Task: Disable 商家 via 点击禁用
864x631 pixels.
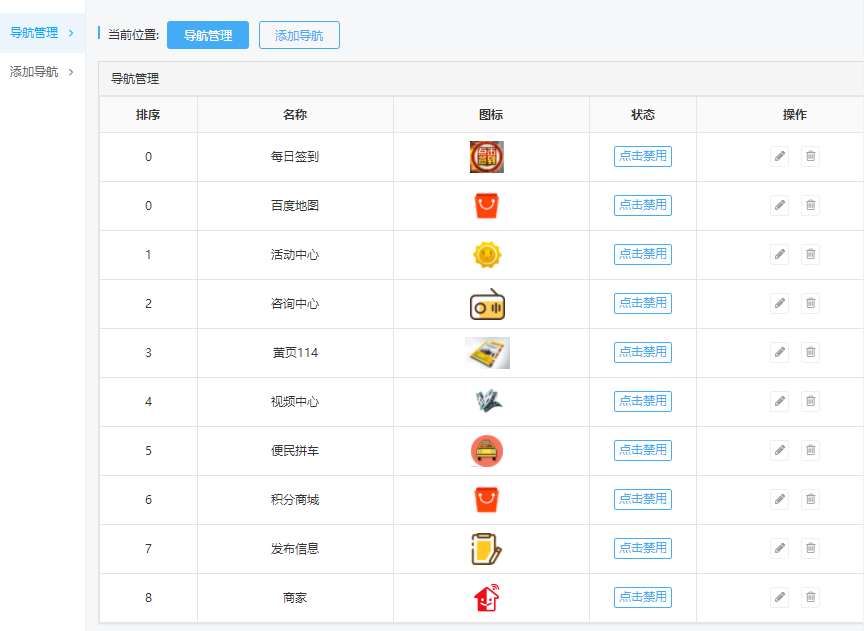Action: tap(642, 598)
